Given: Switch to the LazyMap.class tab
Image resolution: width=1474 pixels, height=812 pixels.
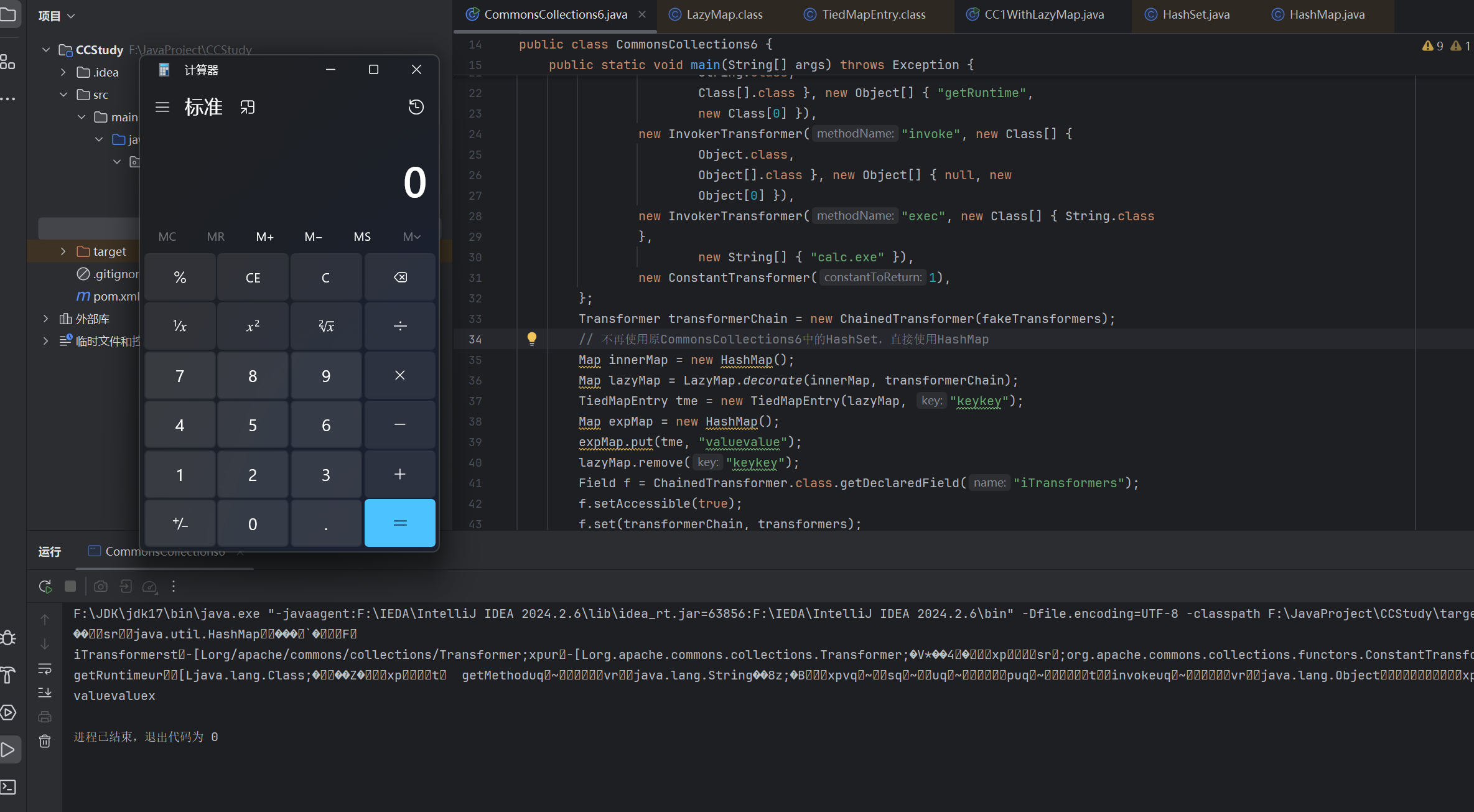Looking at the screenshot, I should coord(724,15).
